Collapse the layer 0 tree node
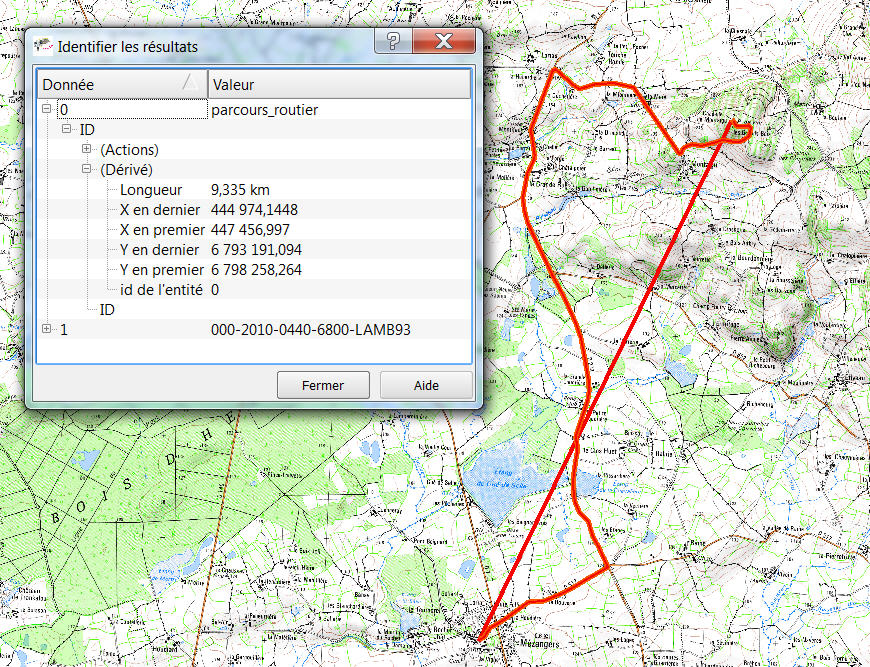 point(47,110)
